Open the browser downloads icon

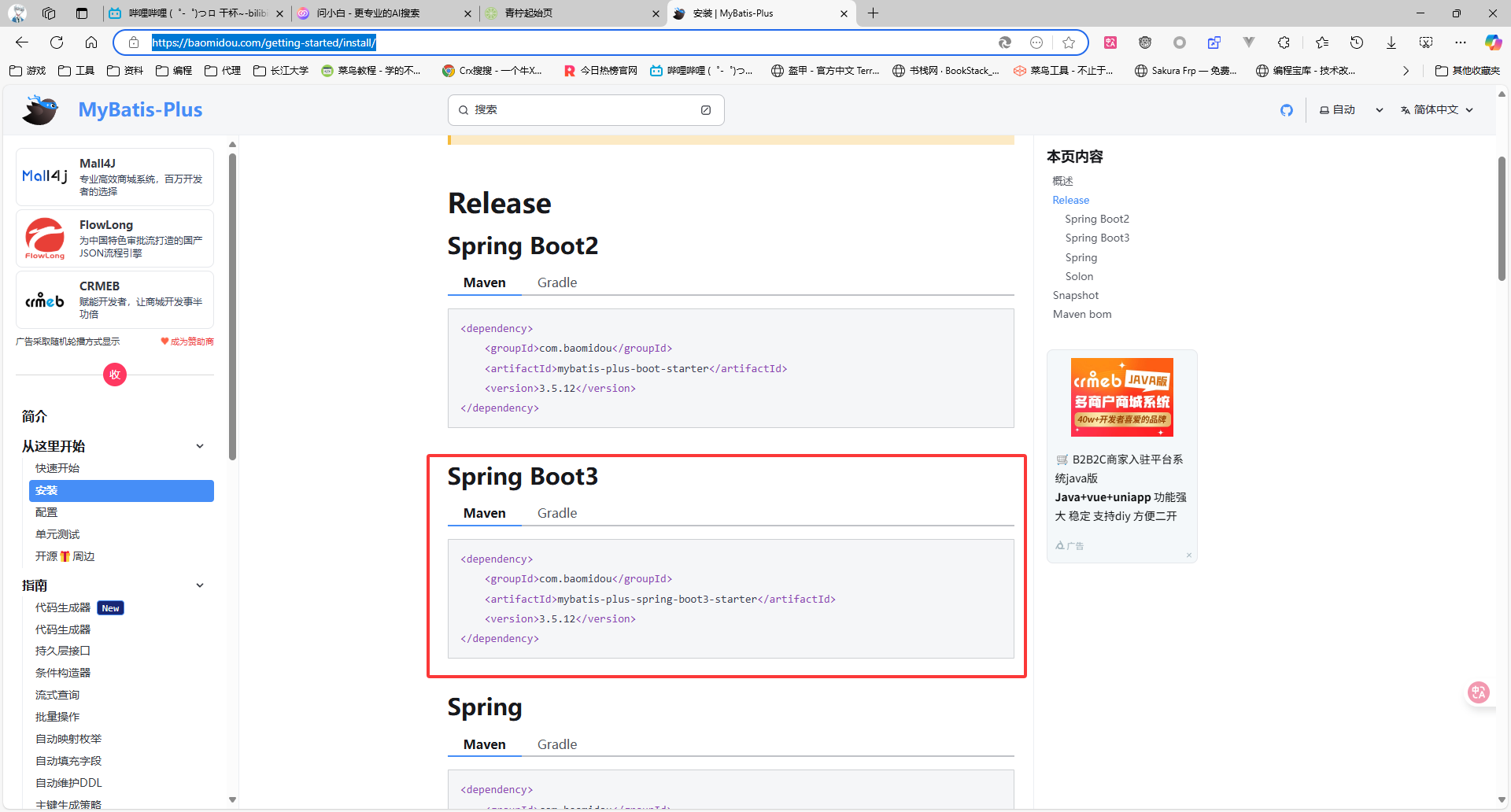point(1391,42)
